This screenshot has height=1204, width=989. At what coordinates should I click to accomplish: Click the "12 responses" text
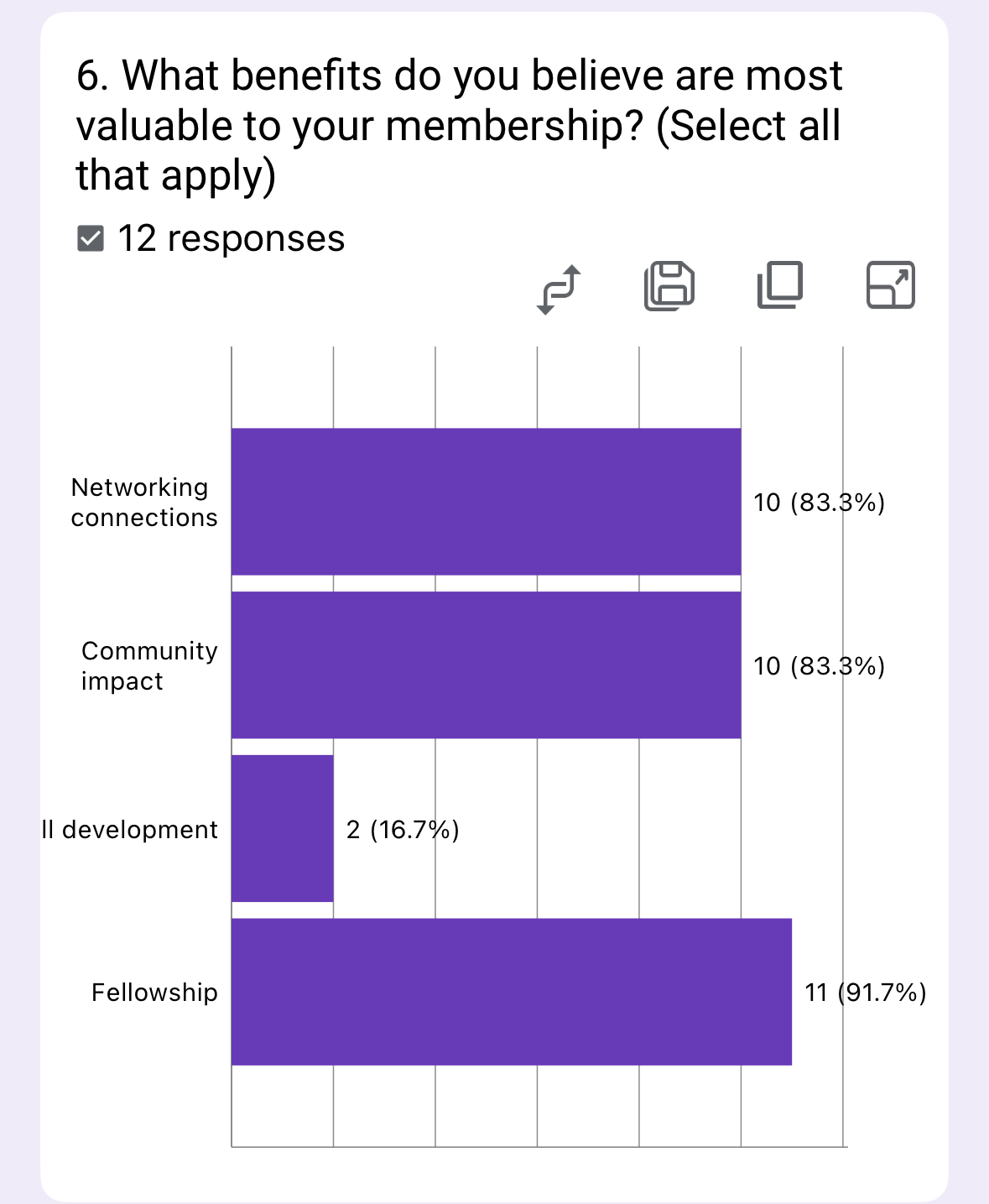231,239
